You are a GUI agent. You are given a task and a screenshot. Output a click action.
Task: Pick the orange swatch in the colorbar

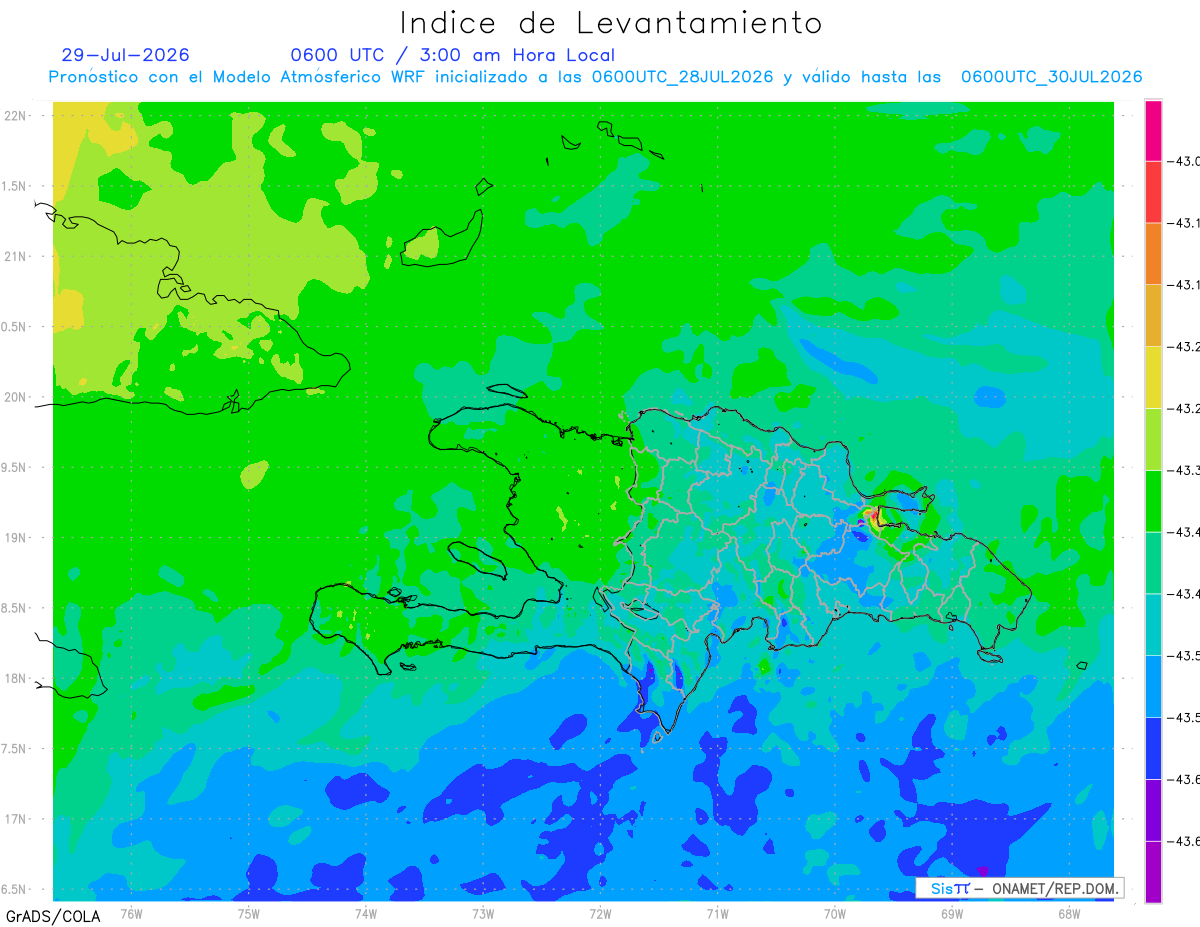click(x=1153, y=254)
